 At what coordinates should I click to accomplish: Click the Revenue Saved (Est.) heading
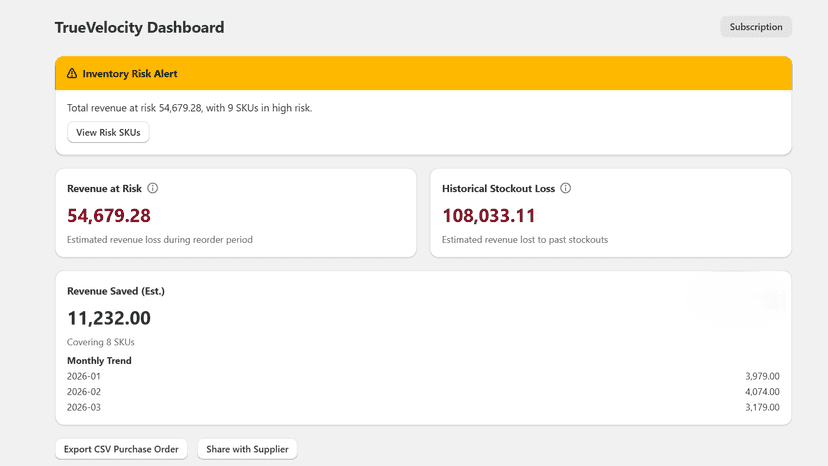[x=116, y=291]
